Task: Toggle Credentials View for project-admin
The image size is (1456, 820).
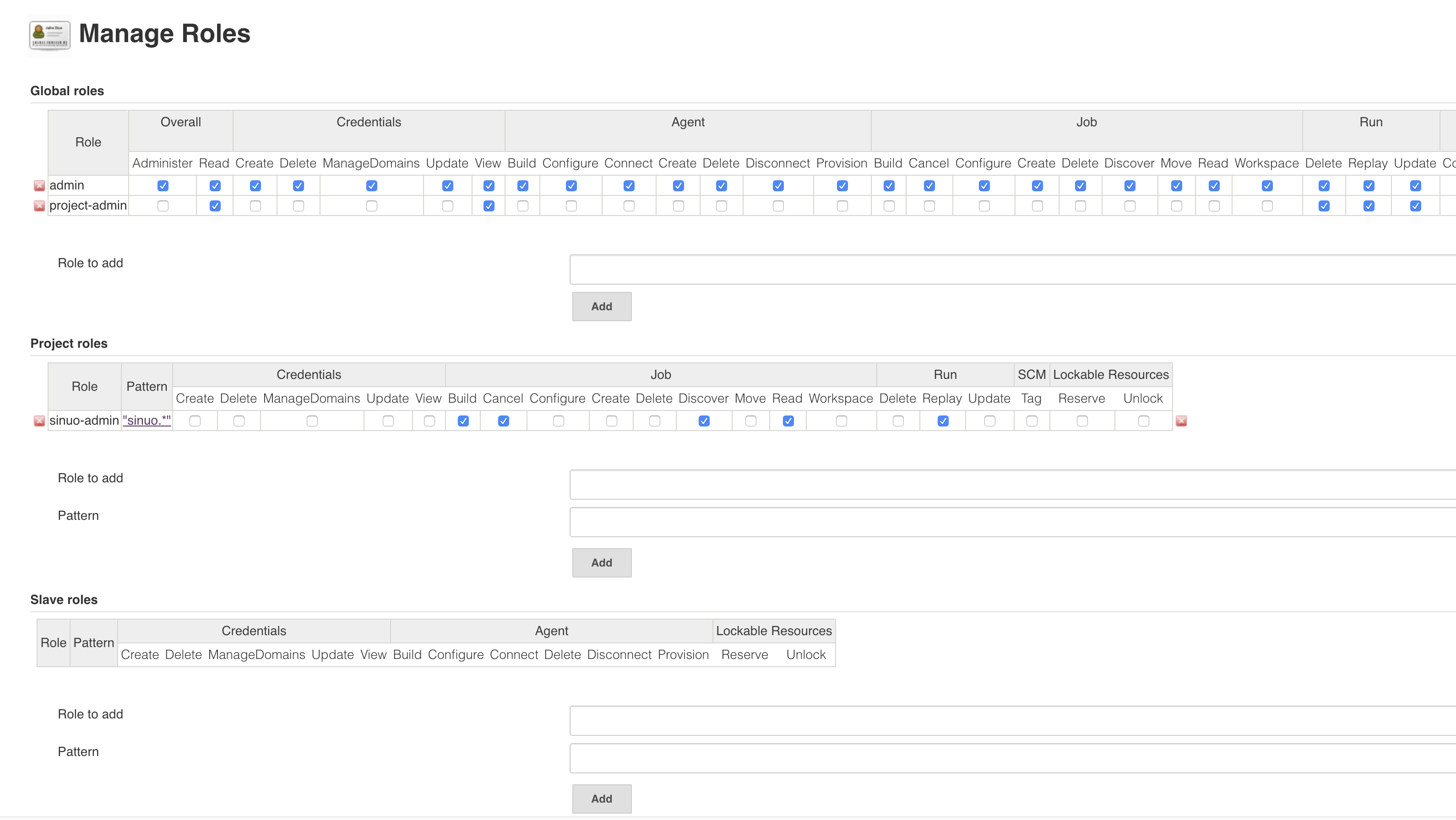Action: (x=489, y=206)
